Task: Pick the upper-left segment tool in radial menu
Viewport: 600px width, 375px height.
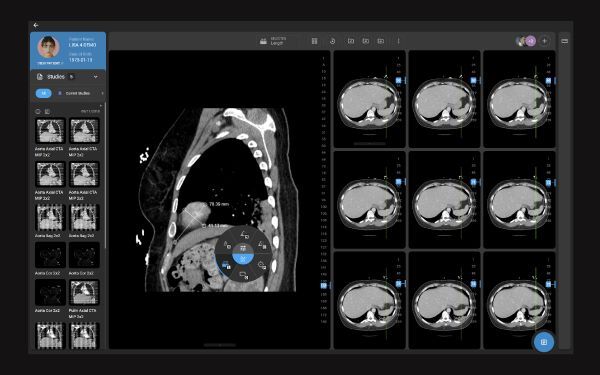Action: coord(227,244)
